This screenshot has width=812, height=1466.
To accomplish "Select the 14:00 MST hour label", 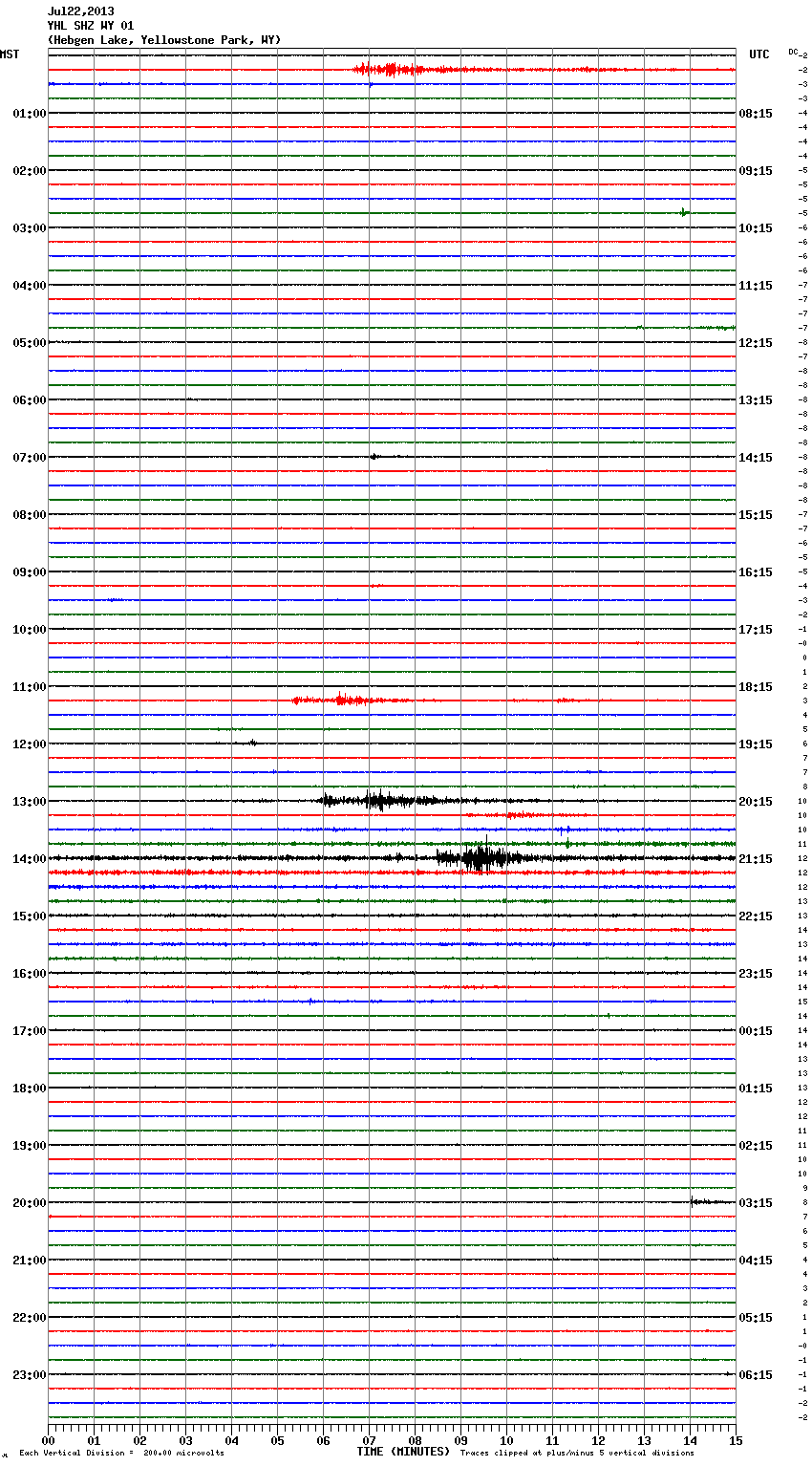I will pyautogui.click(x=30, y=859).
